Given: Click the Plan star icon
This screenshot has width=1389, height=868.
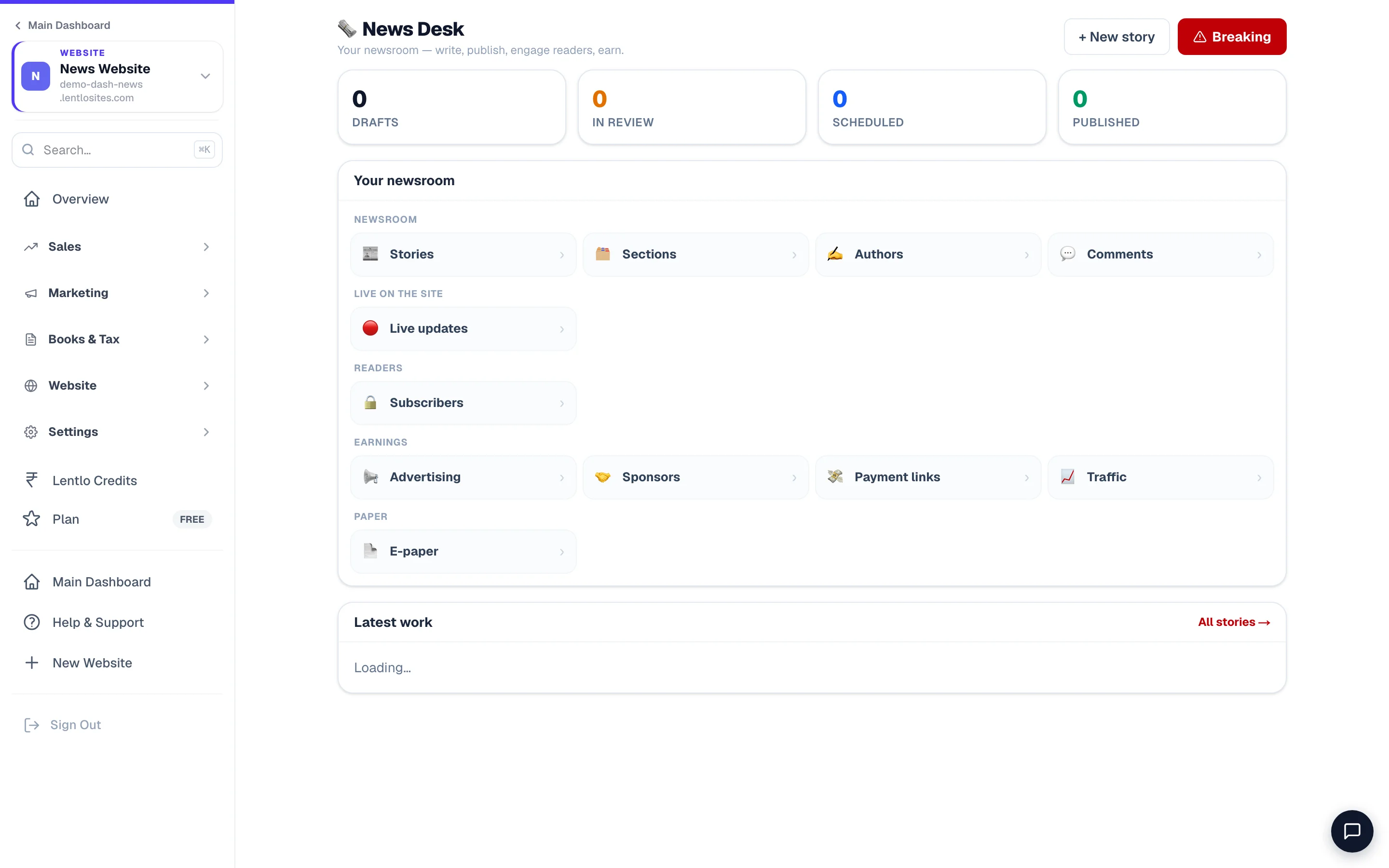Looking at the screenshot, I should pyautogui.click(x=31, y=519).
